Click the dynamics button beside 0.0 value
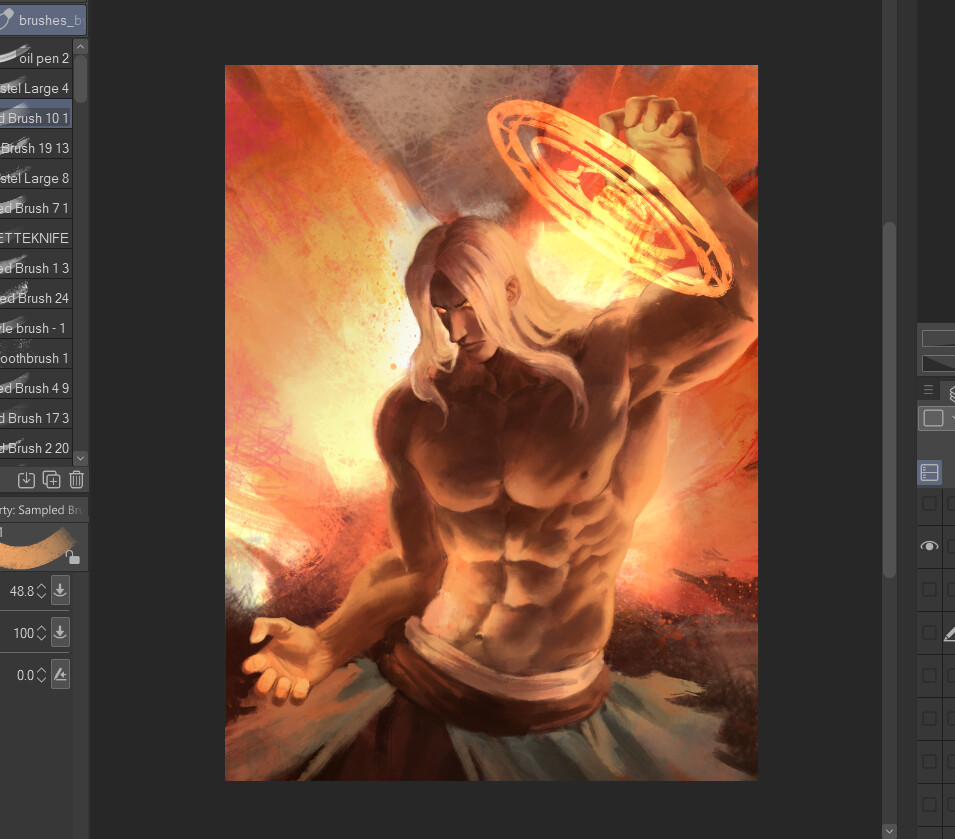This screenshot has width=955, height=839. tap(60, 675)
